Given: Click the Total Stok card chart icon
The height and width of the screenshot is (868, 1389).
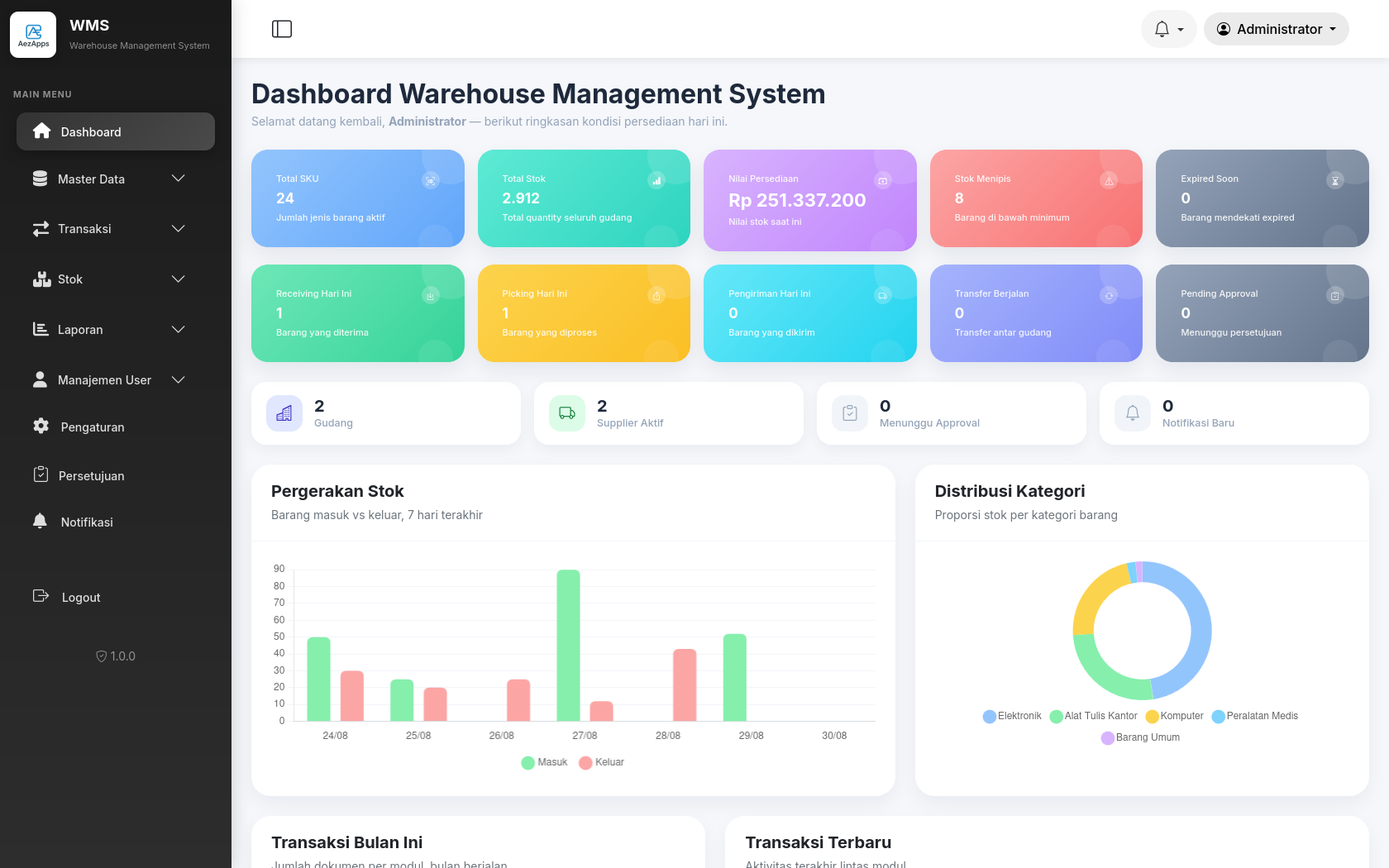Looking at the screenshot, I should point(656,180).
